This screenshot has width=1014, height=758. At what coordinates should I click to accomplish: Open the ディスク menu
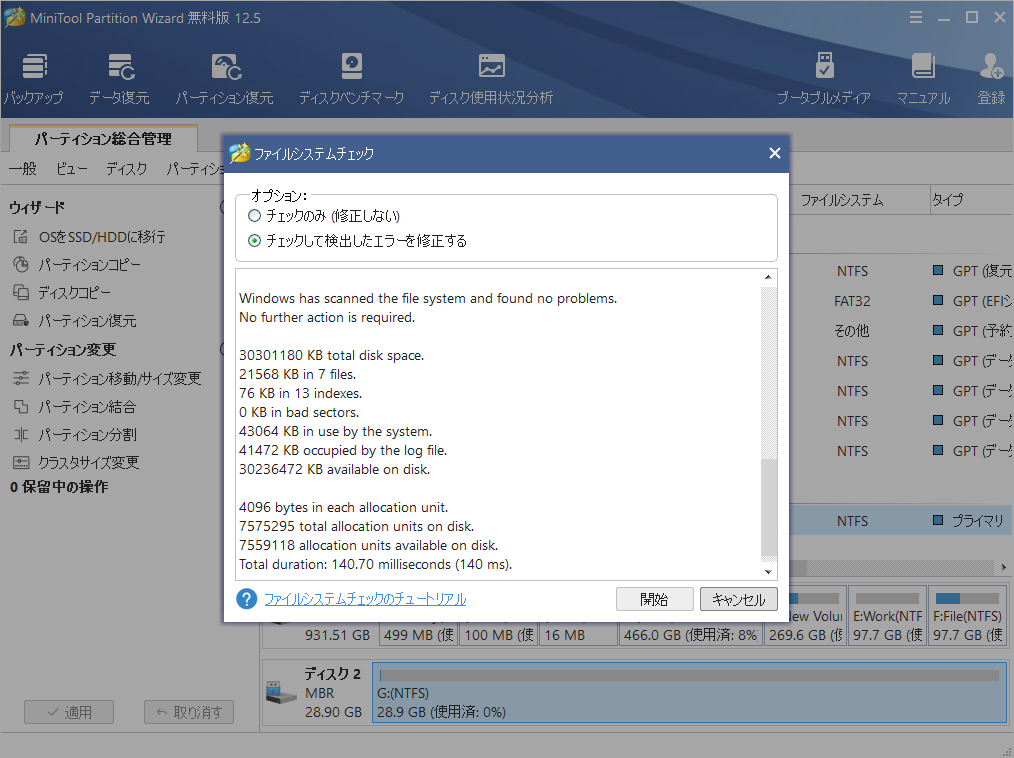[x=126, y=169]
